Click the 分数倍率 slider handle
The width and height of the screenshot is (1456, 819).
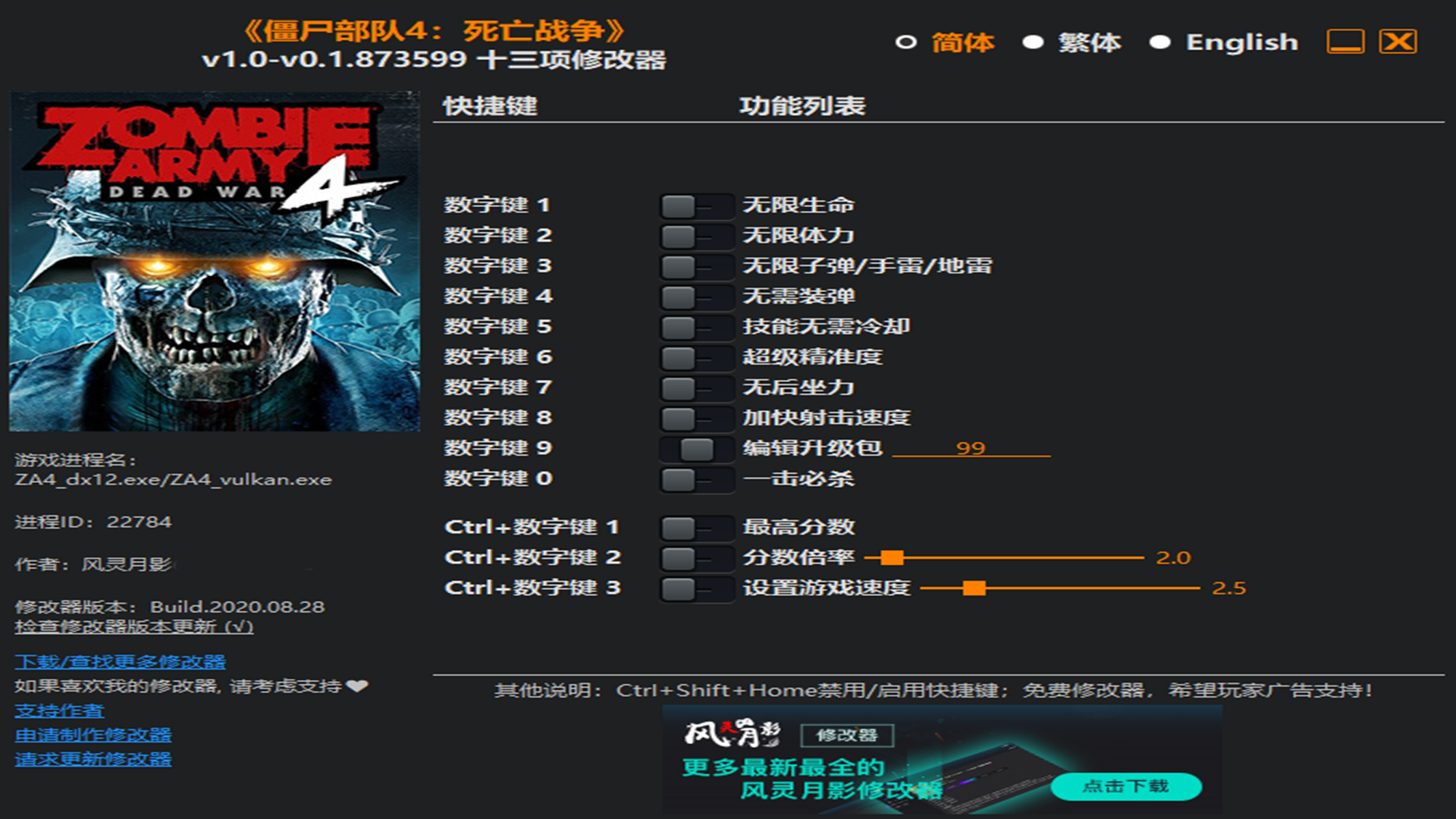(x=893, y=558)
